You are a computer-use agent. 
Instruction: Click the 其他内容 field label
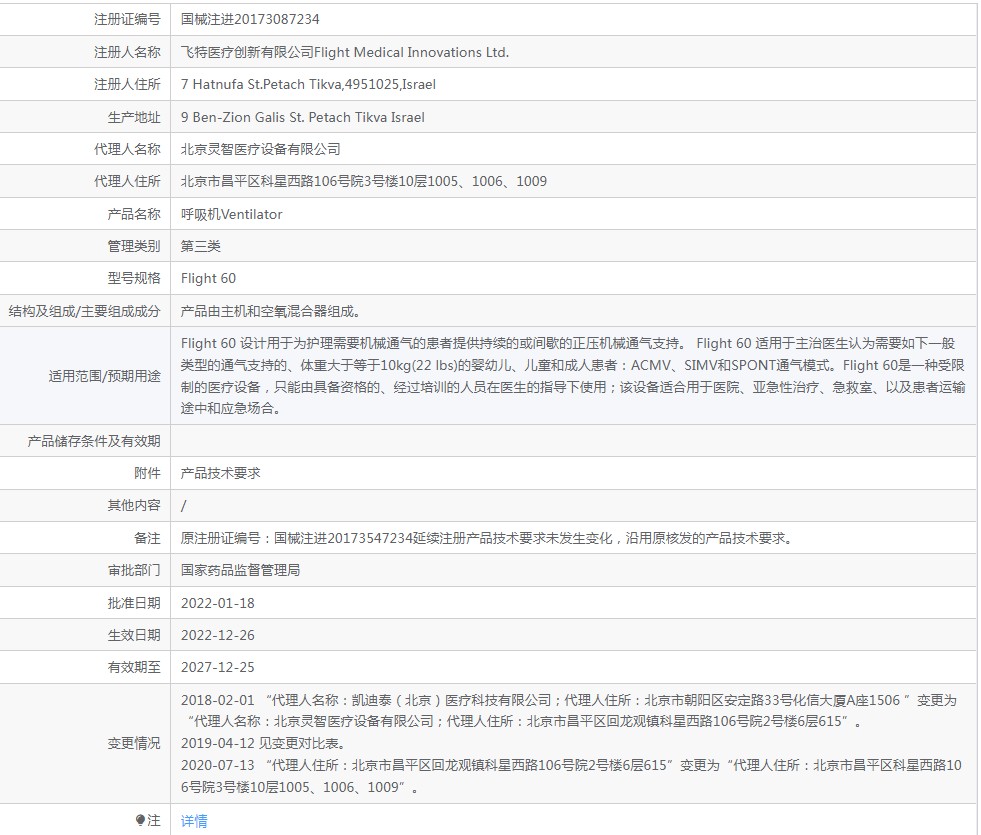pos(134,505)
